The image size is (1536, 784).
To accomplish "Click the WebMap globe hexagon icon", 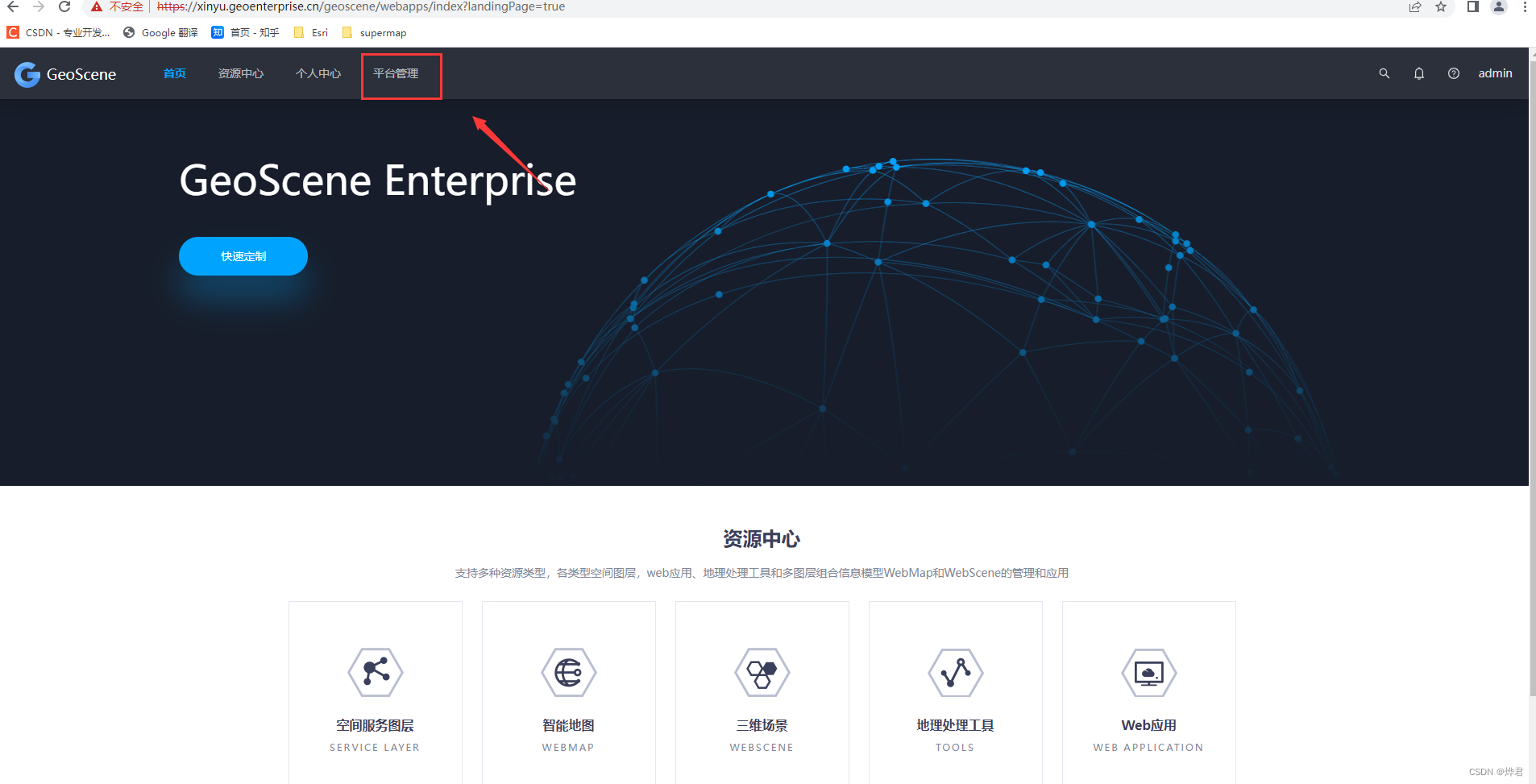I will tap(569, 672).
